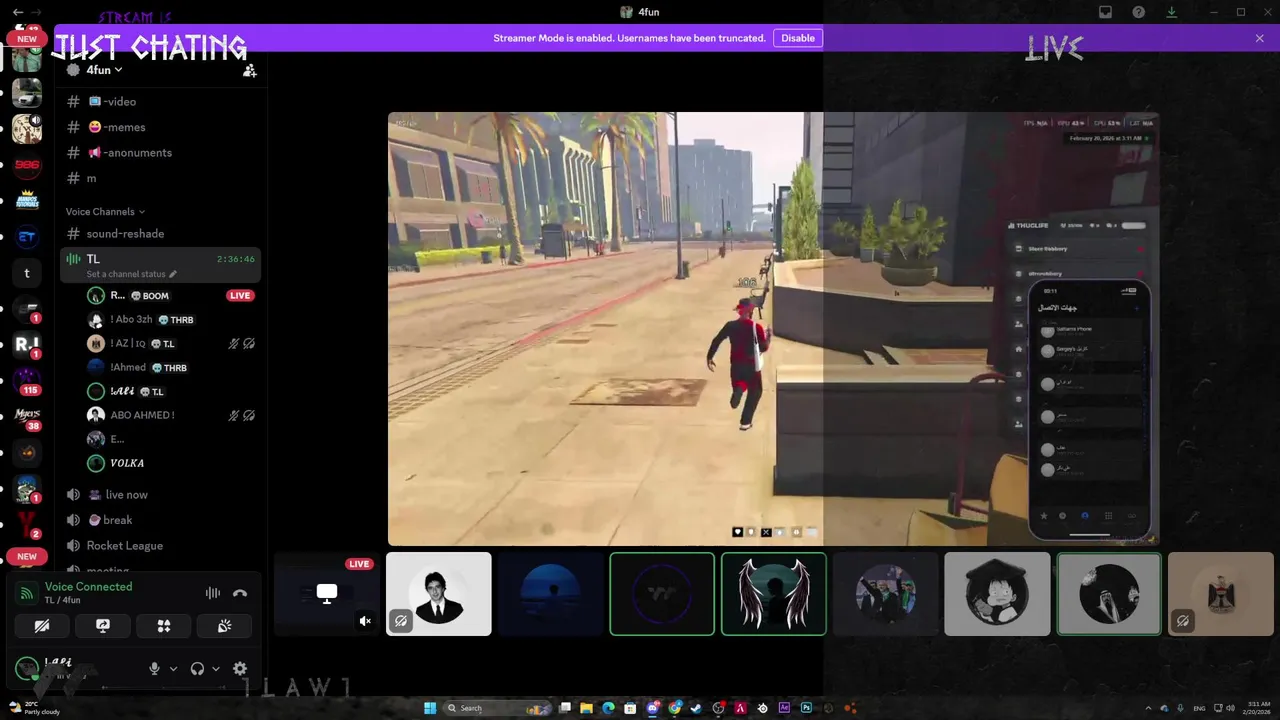
Task: Navigate back with the left arrow
Action: click(17, 12)
